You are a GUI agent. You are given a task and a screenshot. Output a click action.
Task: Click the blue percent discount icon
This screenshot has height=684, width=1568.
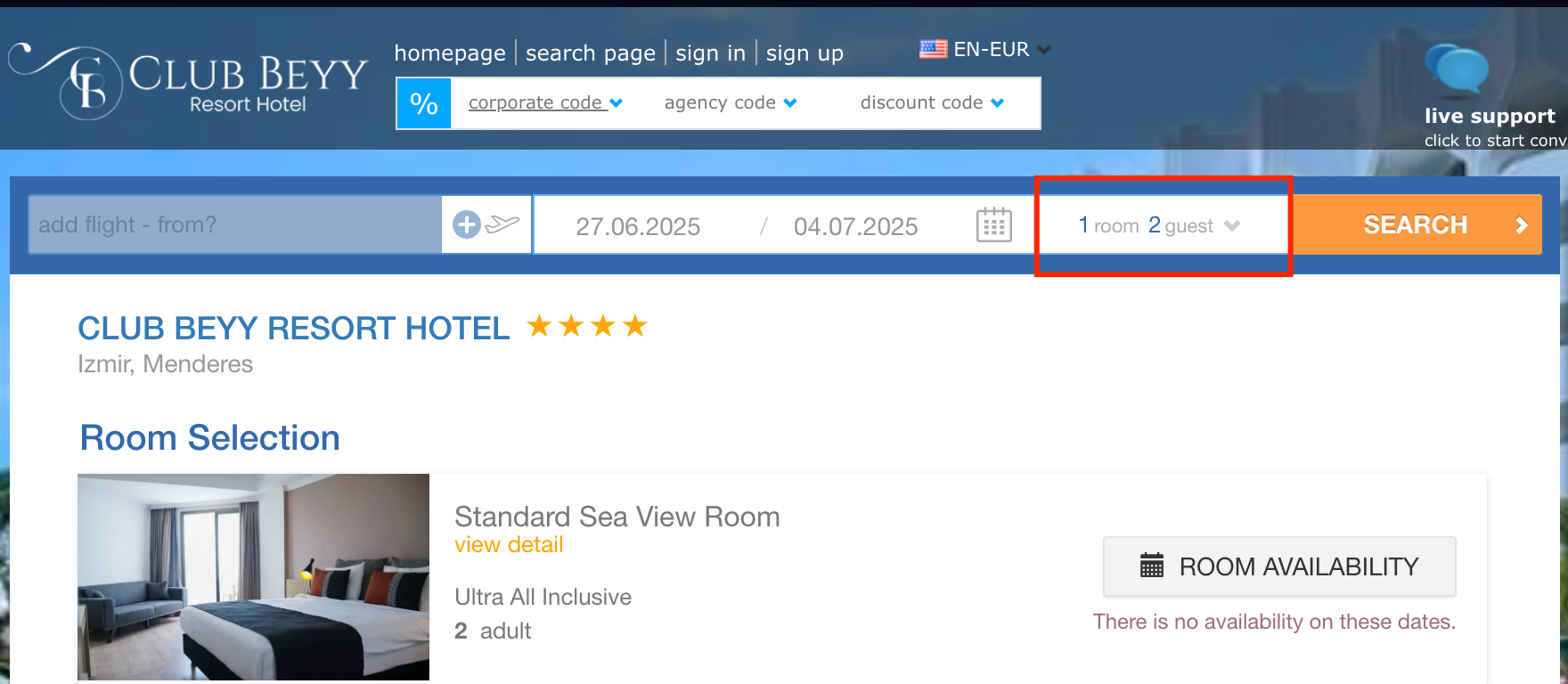424,104
